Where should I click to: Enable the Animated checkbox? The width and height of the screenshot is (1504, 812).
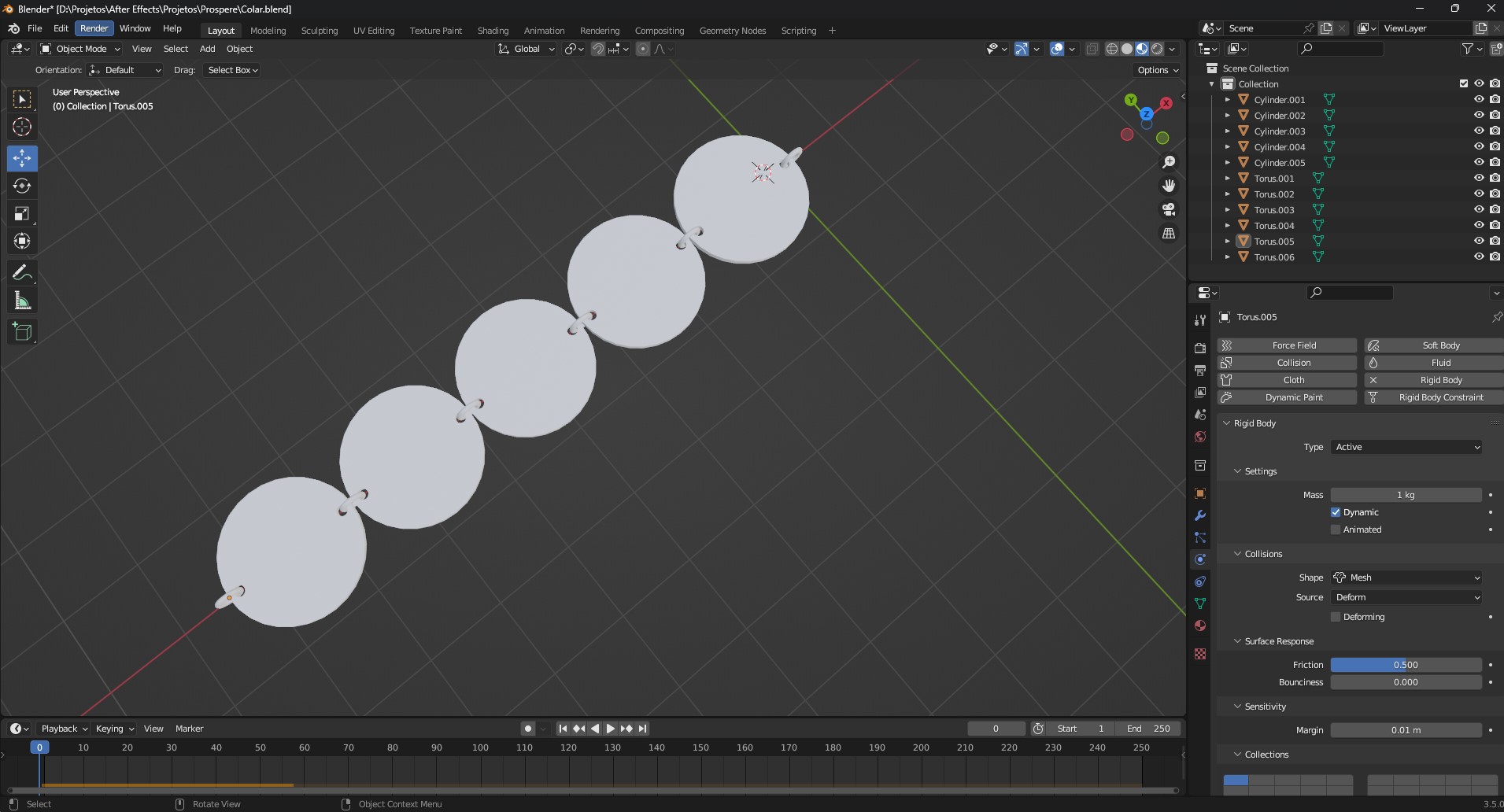(1336, 530)
